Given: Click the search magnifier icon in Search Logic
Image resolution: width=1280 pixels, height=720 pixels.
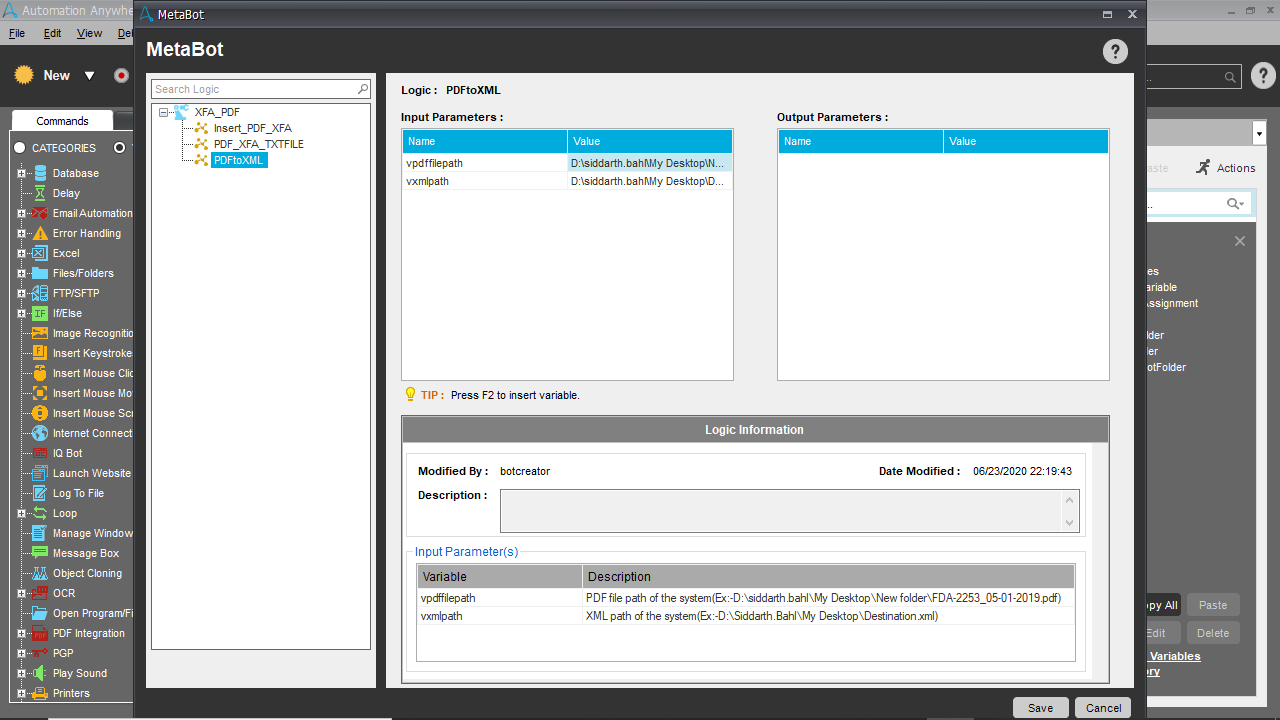Looking at the screenshot, I should click(x=363, y=89).
